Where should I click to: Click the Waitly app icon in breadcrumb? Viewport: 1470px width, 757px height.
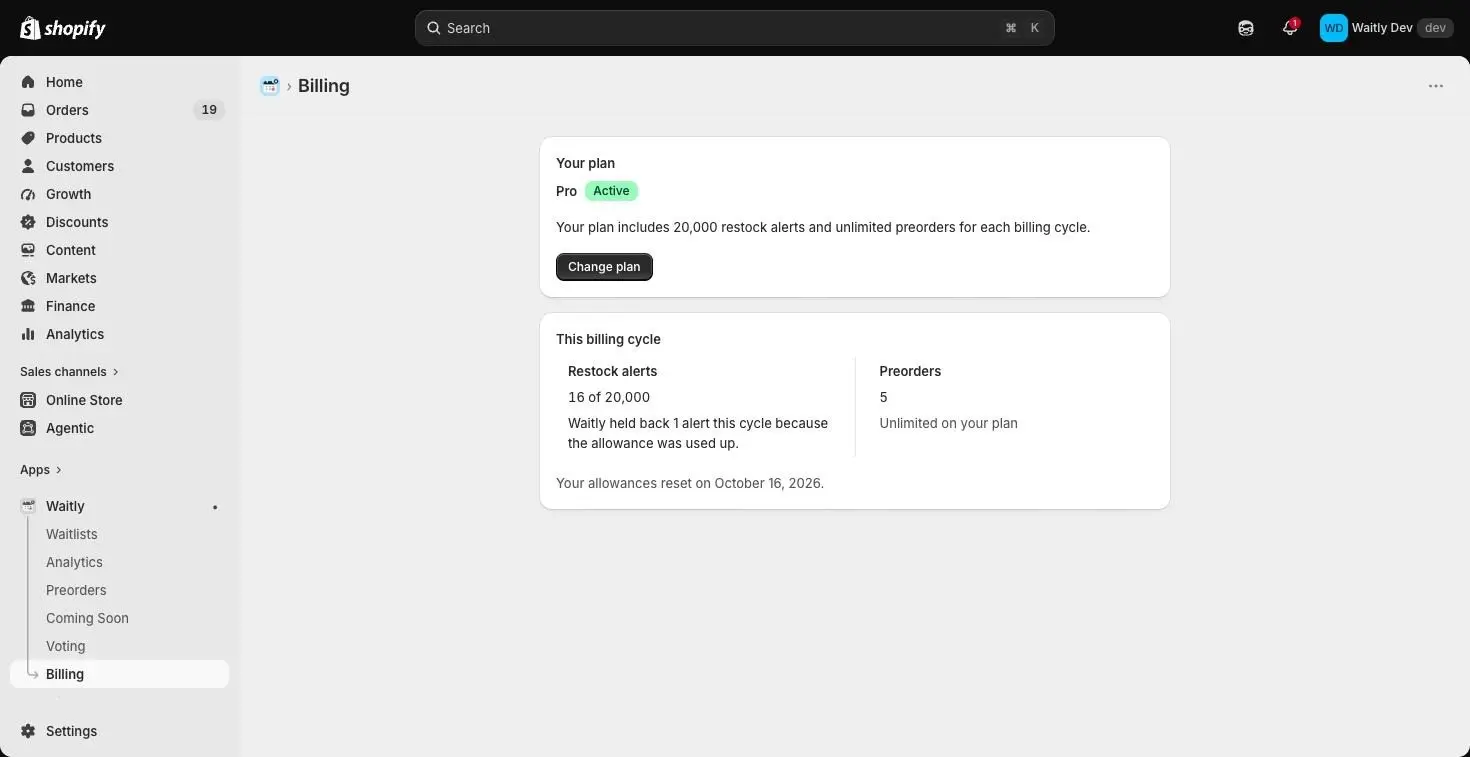[x=270, y=86]
